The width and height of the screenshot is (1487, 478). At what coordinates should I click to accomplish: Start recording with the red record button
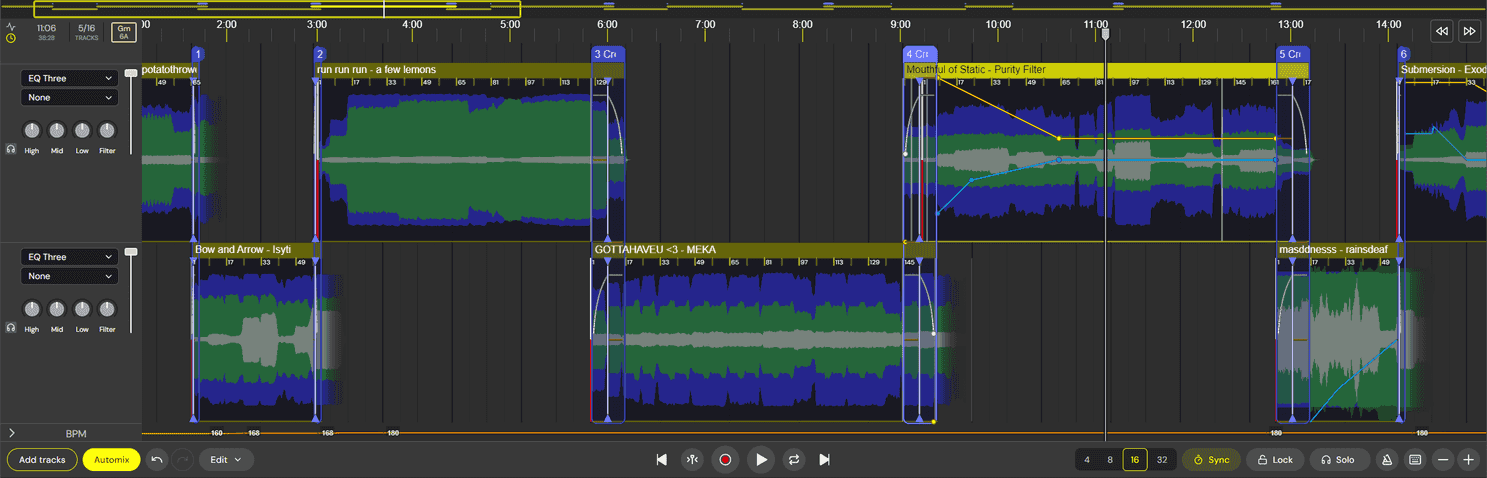[x=726, y=460]
